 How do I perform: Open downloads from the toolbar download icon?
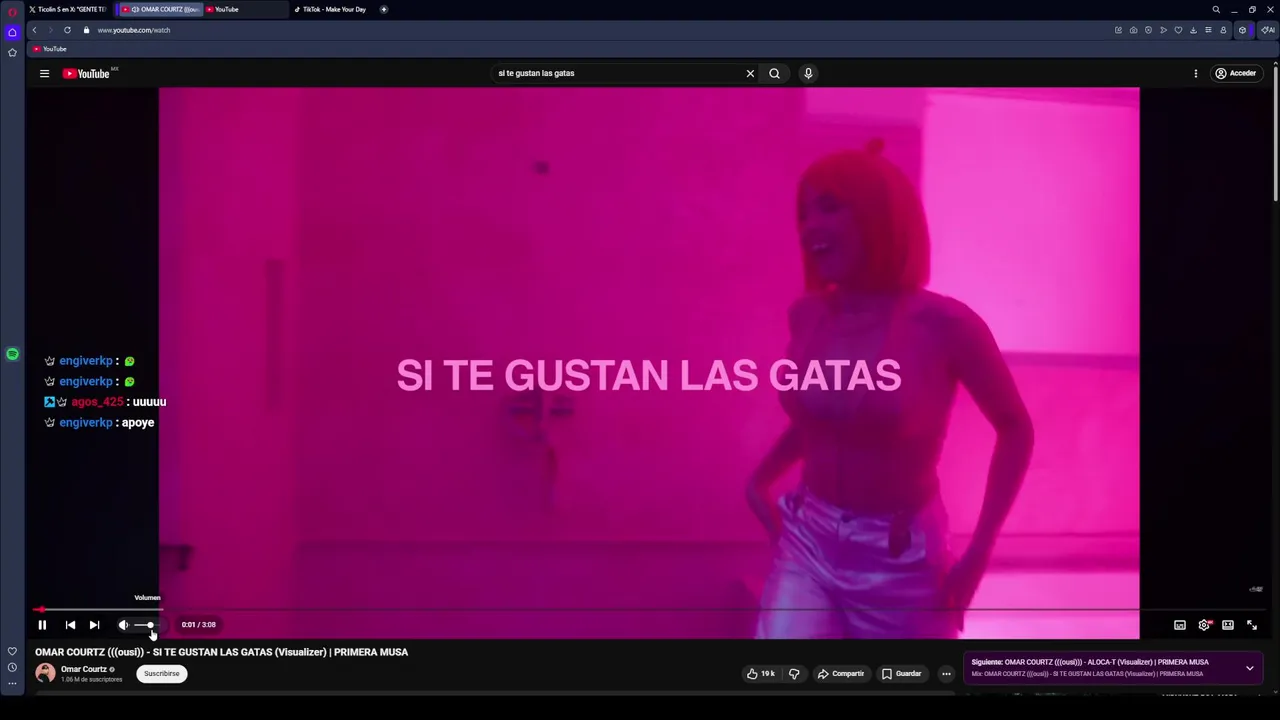coord(1193,30)
